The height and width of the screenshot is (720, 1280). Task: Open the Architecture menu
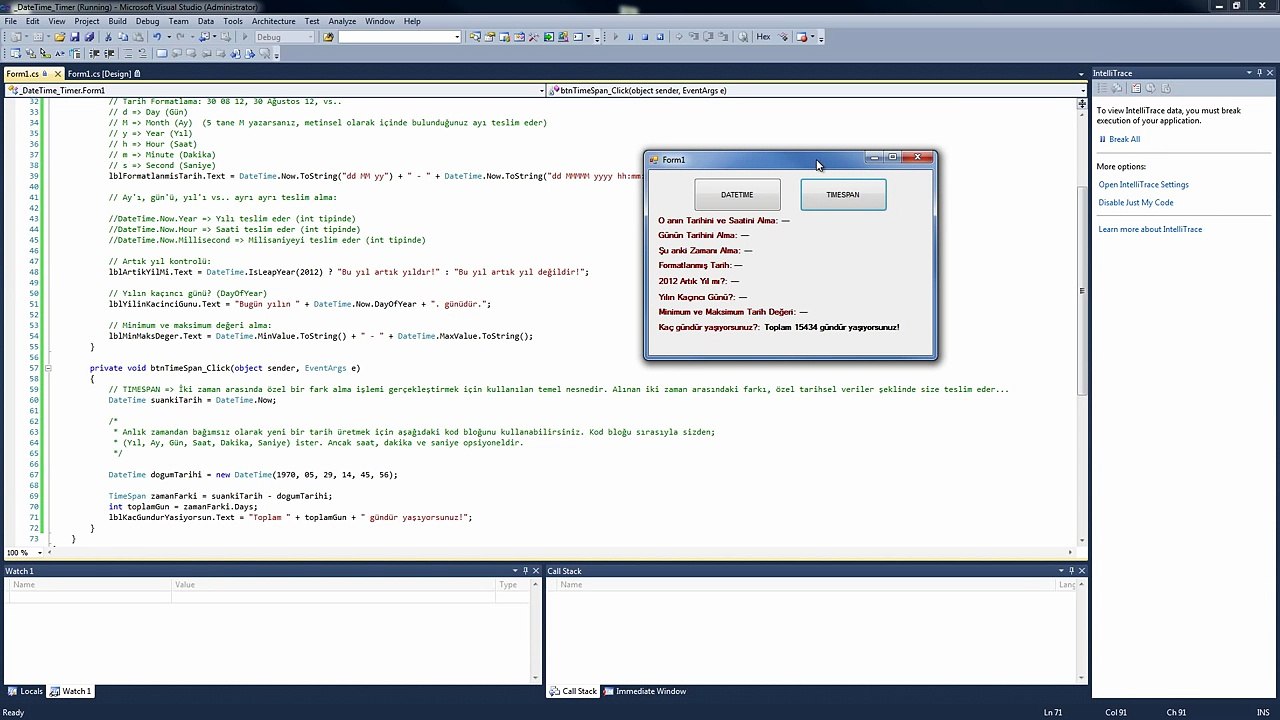point(273,21)
